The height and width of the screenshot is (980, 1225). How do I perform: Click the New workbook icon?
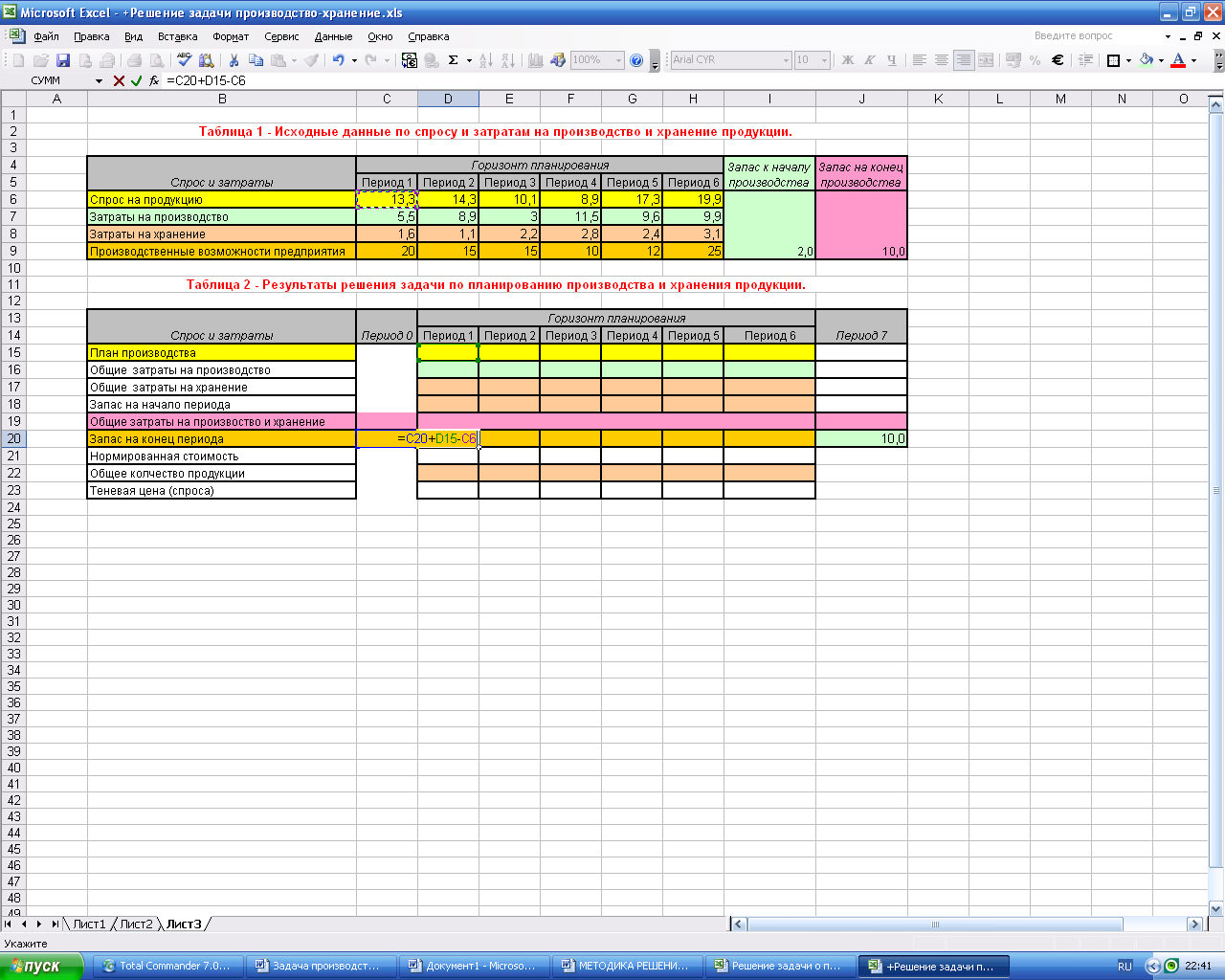[x=18, y=60]
